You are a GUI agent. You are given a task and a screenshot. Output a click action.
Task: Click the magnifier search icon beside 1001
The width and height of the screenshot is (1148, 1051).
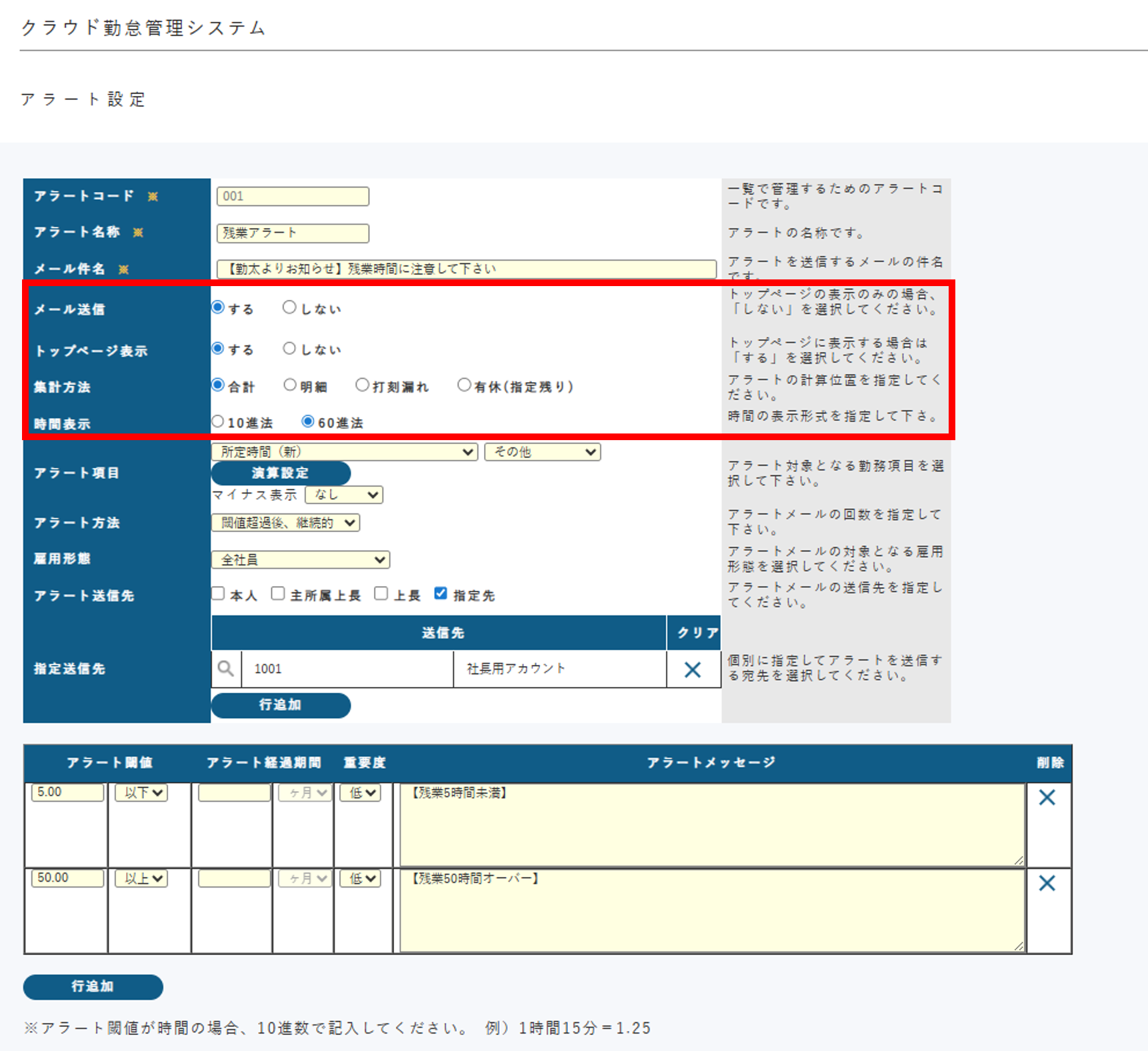point(226,668)
